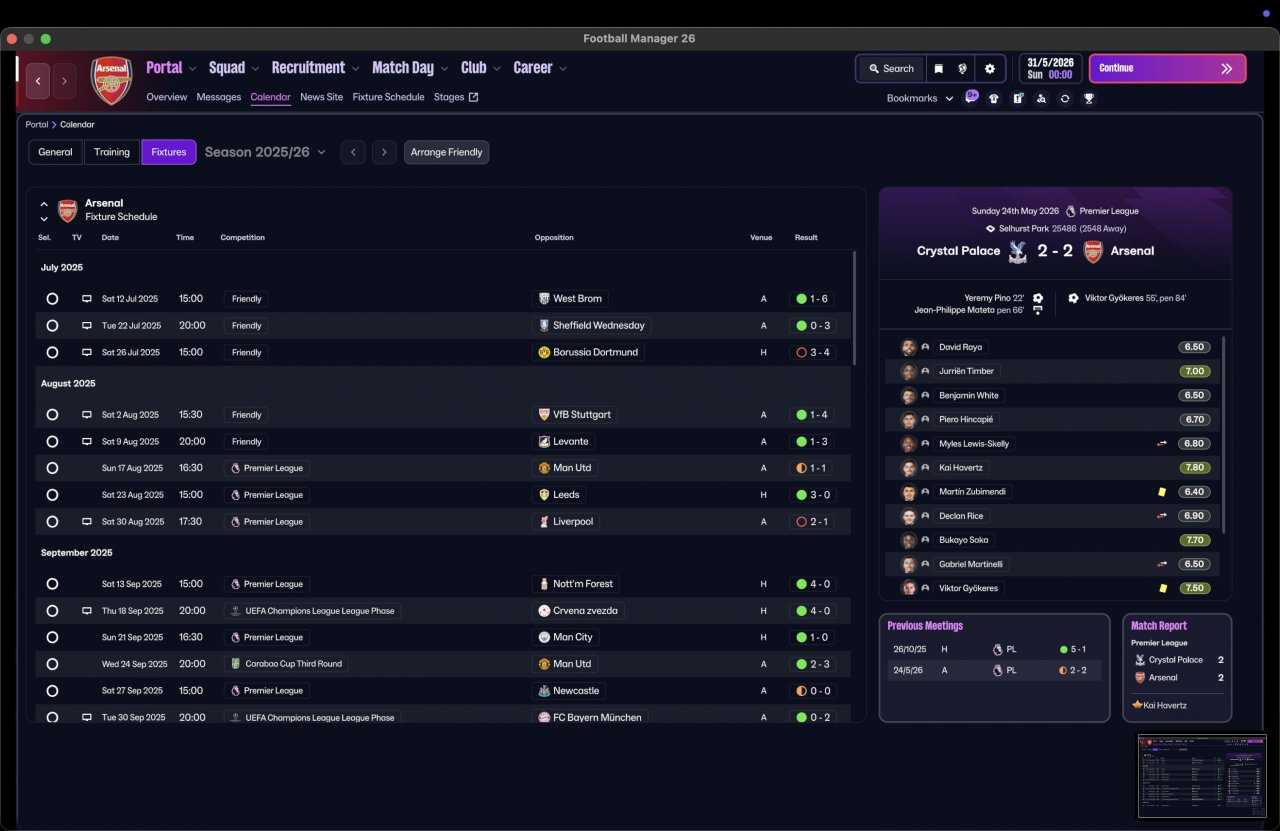The width and height of the screenshot is (1280, 831).
Task: Select the Newcastle fixture radio button
Action: [x=52, y=691]
